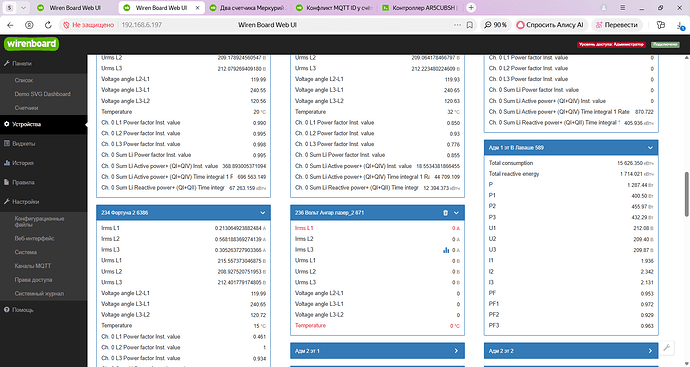Open the tab list dropdown arrow

tap(23, 7)
